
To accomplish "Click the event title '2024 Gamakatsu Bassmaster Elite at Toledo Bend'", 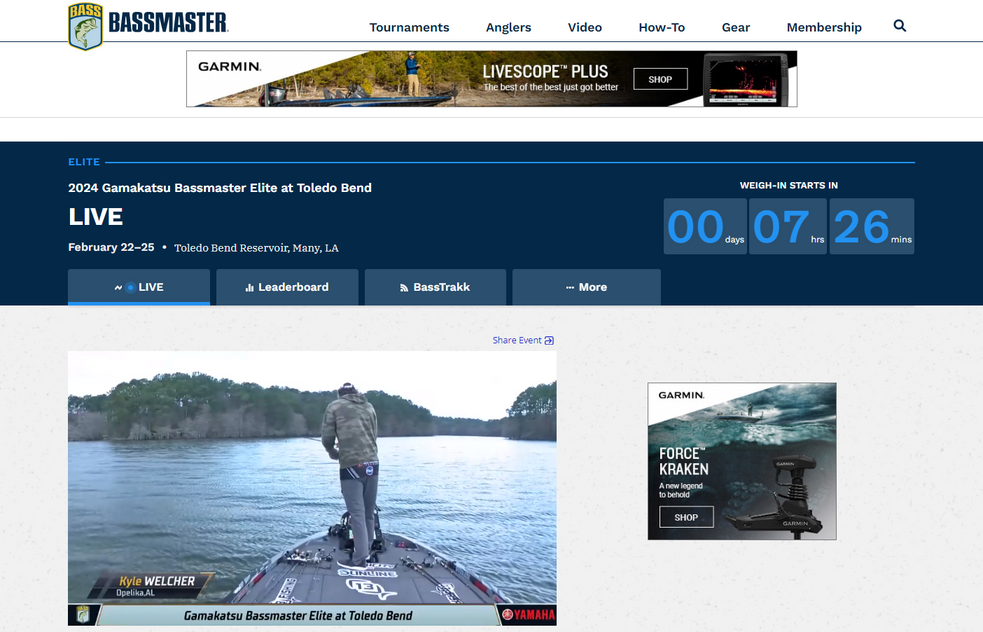I will click(x=220, y=188).
